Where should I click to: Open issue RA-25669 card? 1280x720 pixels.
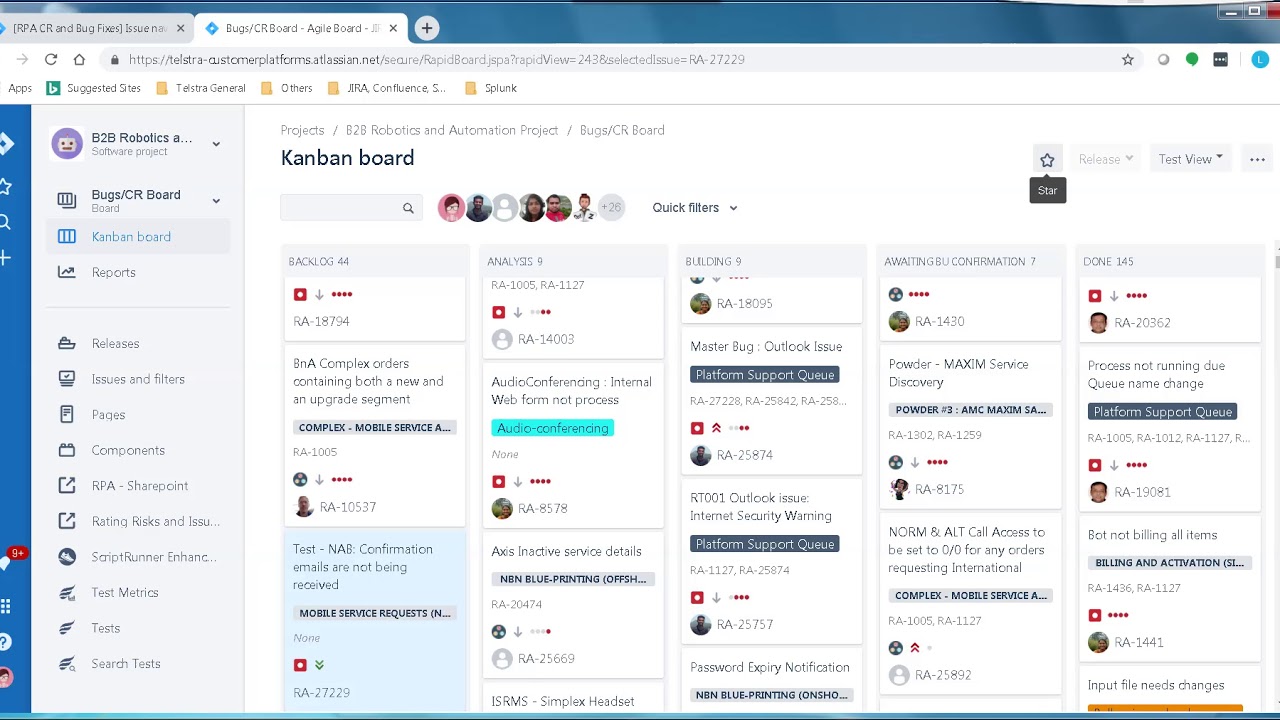546,658
